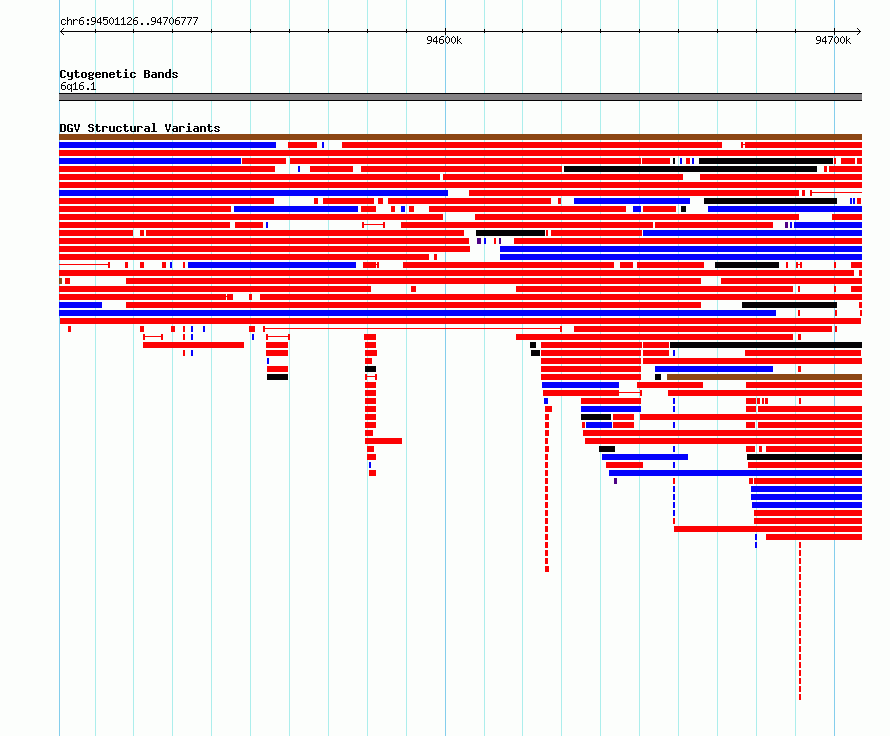Select the gray 6q16.1 cytogenetic band bar
Screen dimensions: 890x736
(460, 97)
